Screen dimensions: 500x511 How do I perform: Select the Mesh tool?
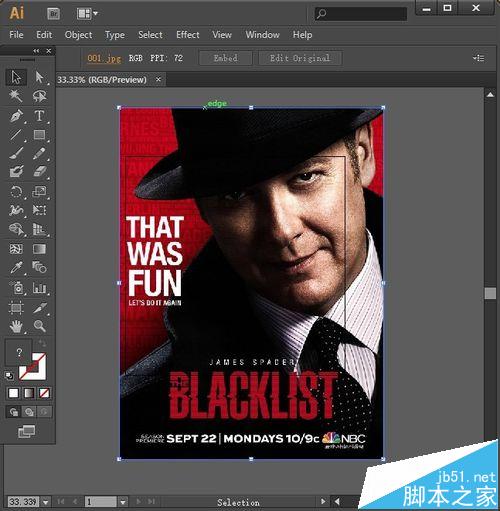[16, 249]
